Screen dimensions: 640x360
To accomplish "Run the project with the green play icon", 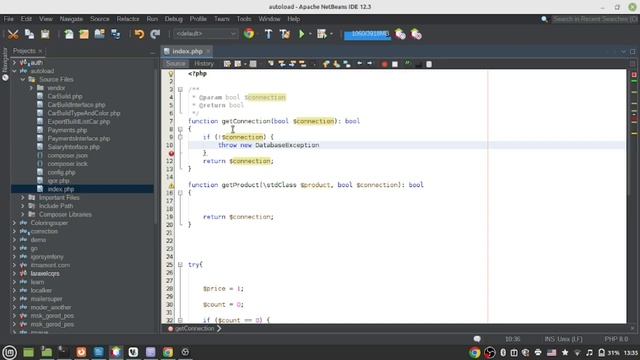I will [302, 34].
